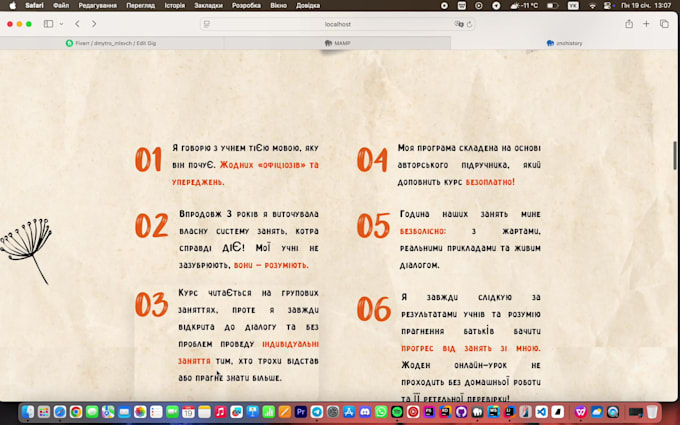Launch Visual Studio Code from the Dock
The width and height of the screenshot is (680, 425).
(x=541, y=412)
